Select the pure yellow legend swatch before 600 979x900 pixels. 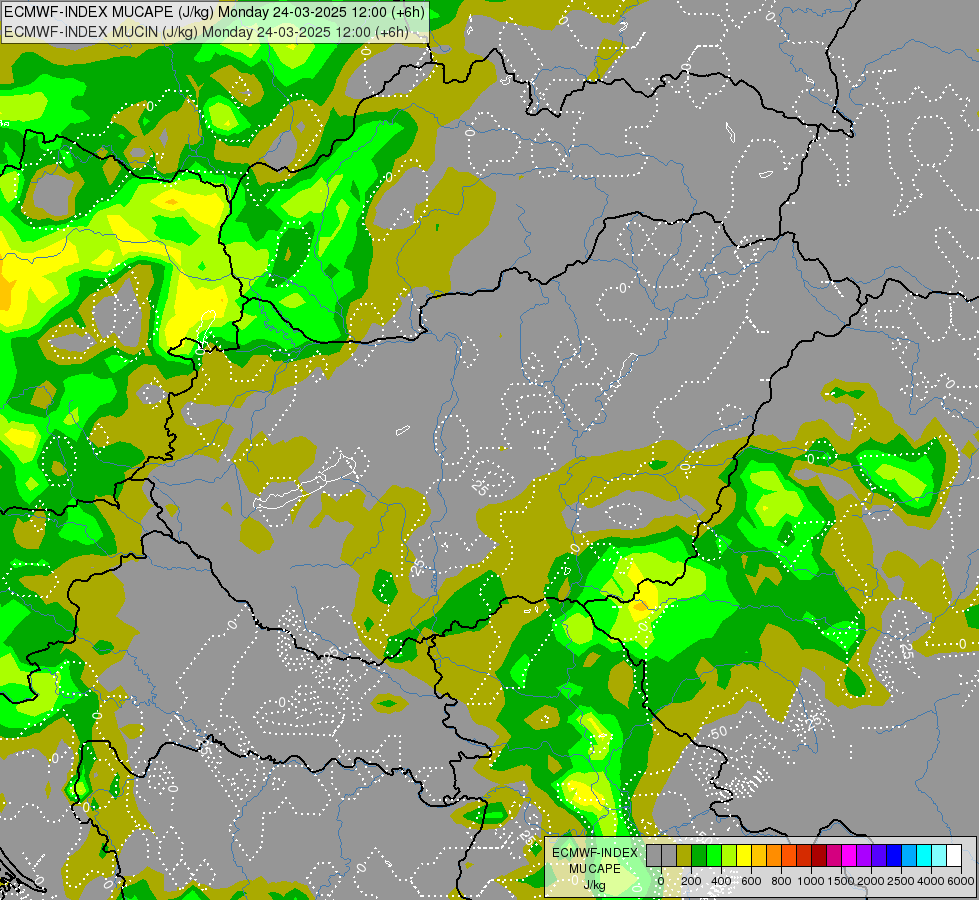744,856
